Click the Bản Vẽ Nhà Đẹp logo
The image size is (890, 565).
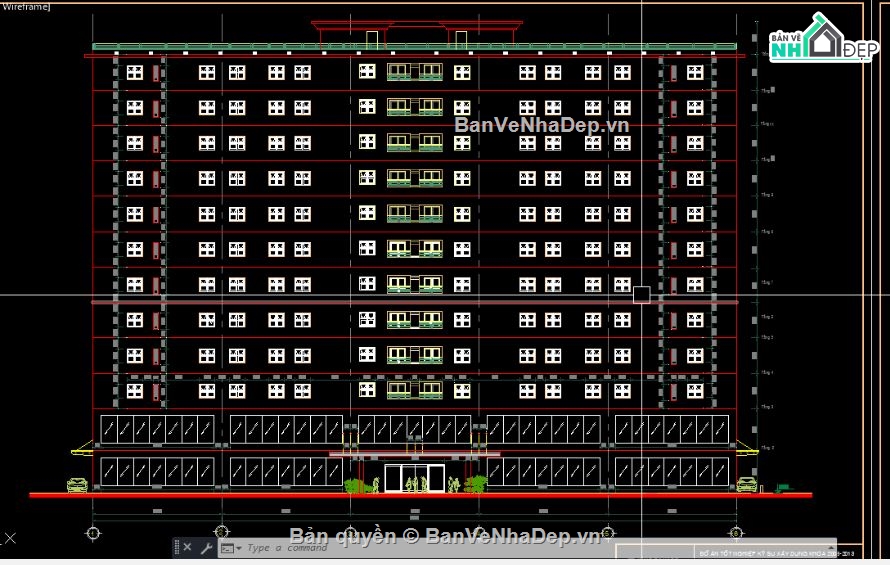tap(822, 40)
